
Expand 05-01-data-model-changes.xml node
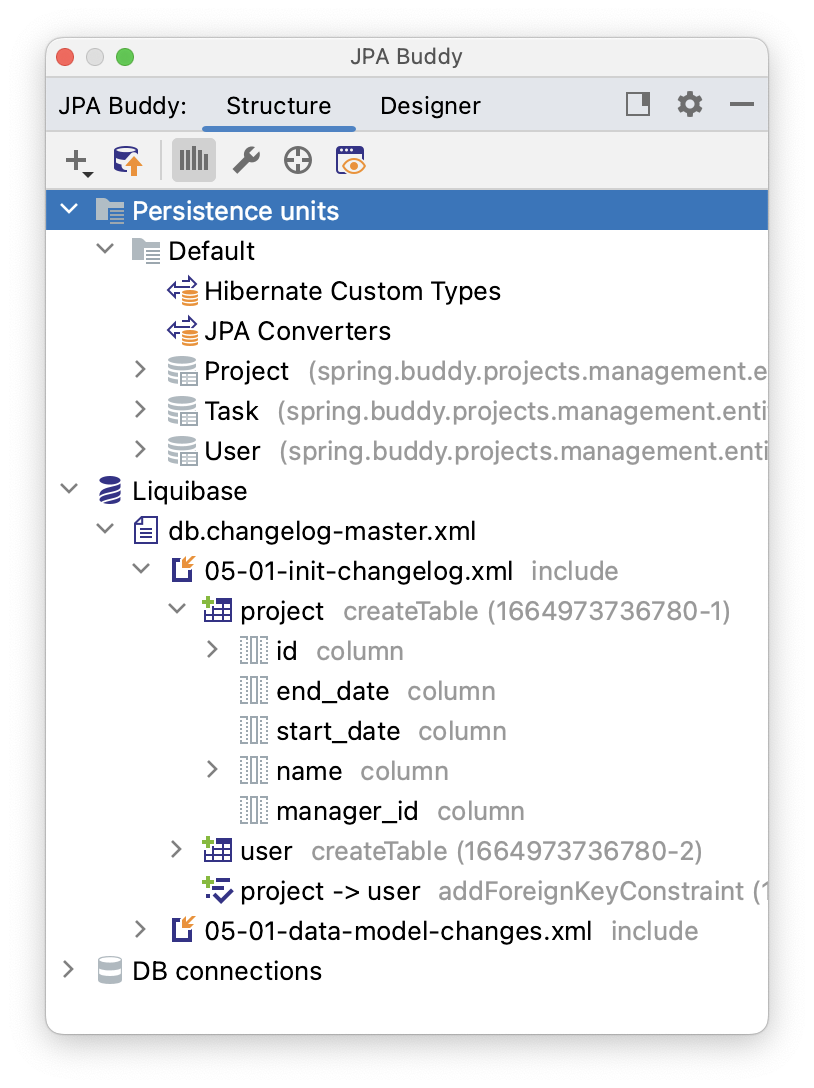click(x=140, y=930)
